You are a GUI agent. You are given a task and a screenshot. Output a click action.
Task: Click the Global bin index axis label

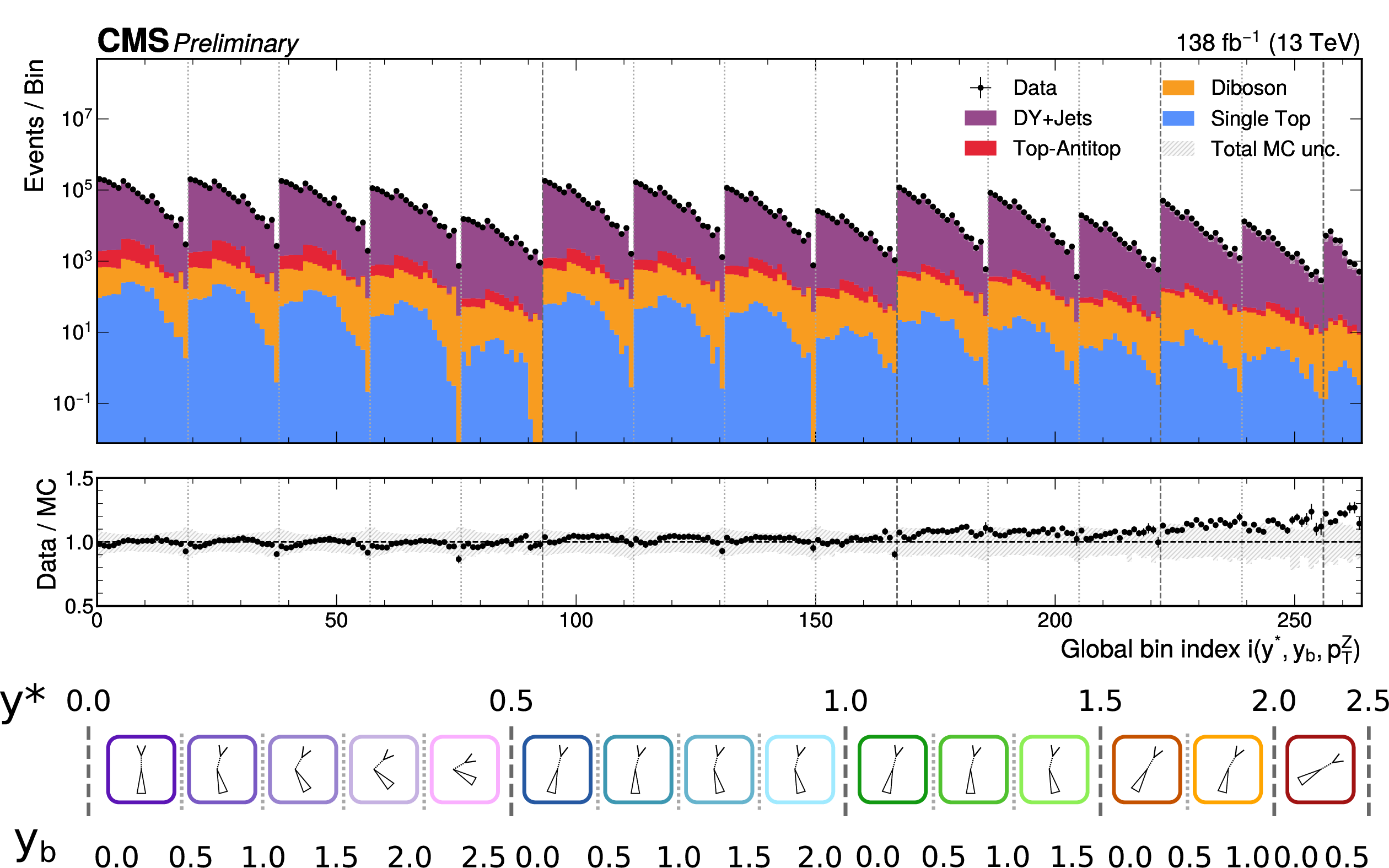tap(1210, 650)
